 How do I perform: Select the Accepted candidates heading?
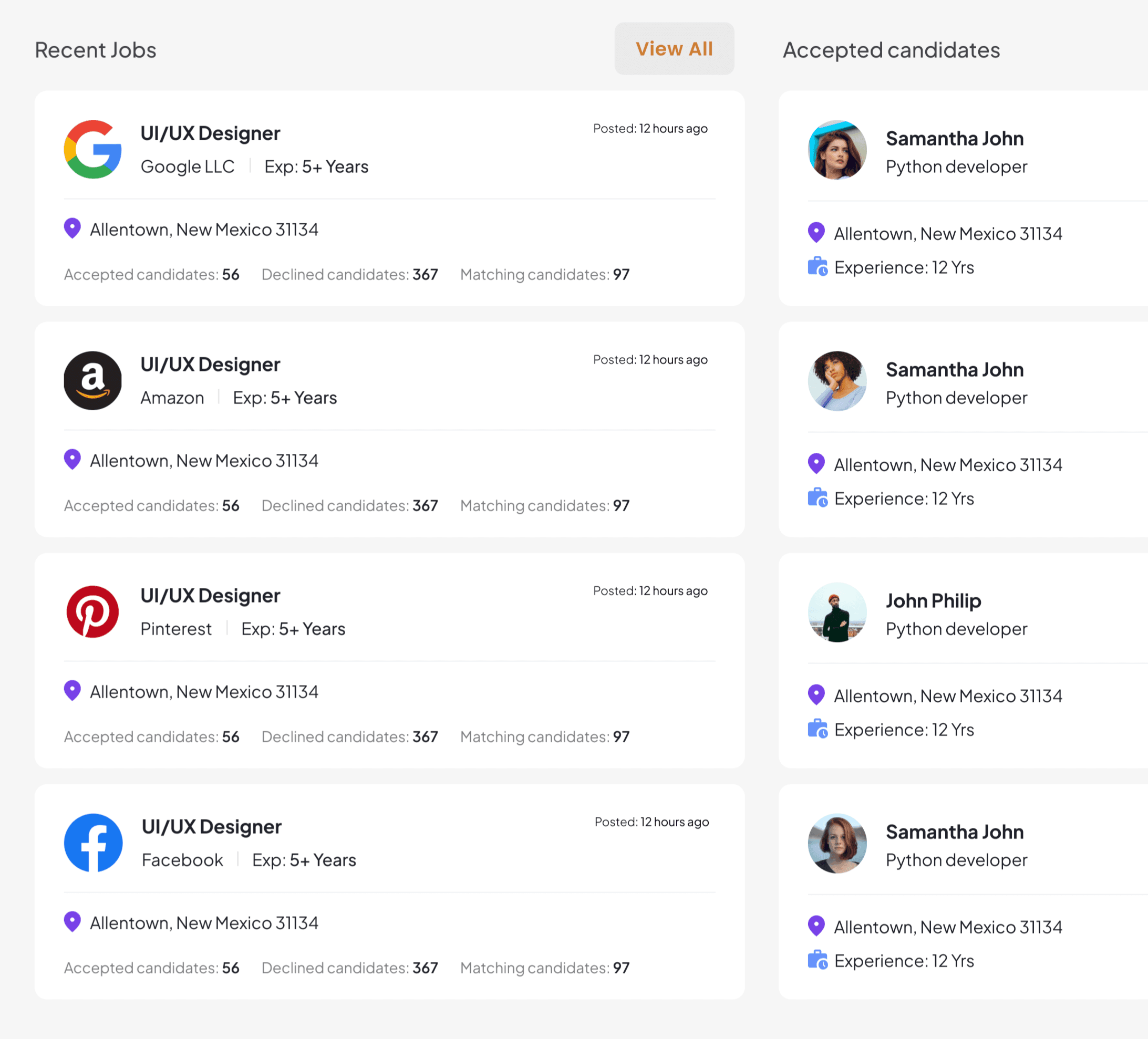(891, 50)
